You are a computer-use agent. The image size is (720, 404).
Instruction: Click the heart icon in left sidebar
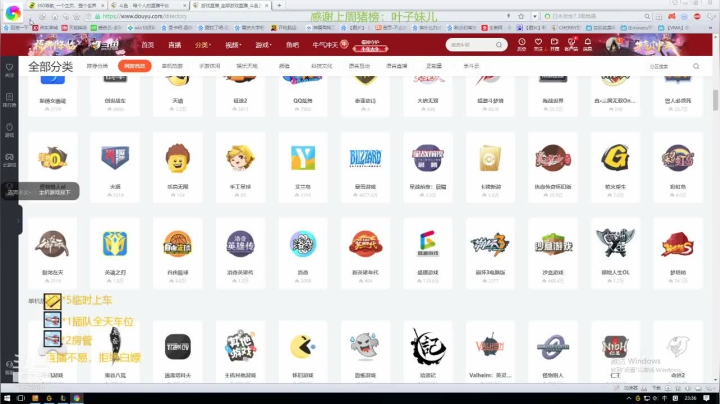tap(9, 69)
